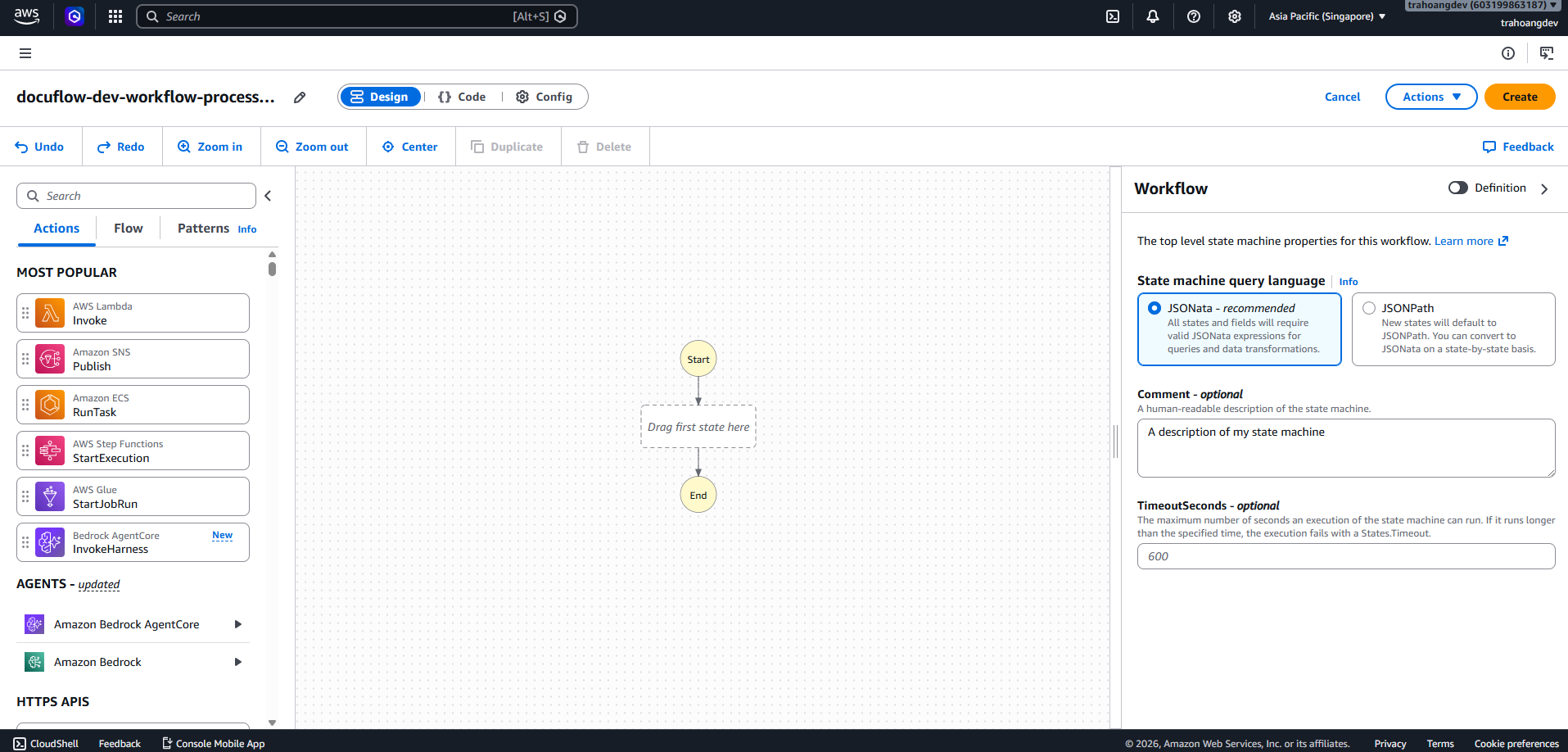Screen dimensions: 1568x752
Task: Select the Step Functions StartExecution icon
Action: coord(50,451)
